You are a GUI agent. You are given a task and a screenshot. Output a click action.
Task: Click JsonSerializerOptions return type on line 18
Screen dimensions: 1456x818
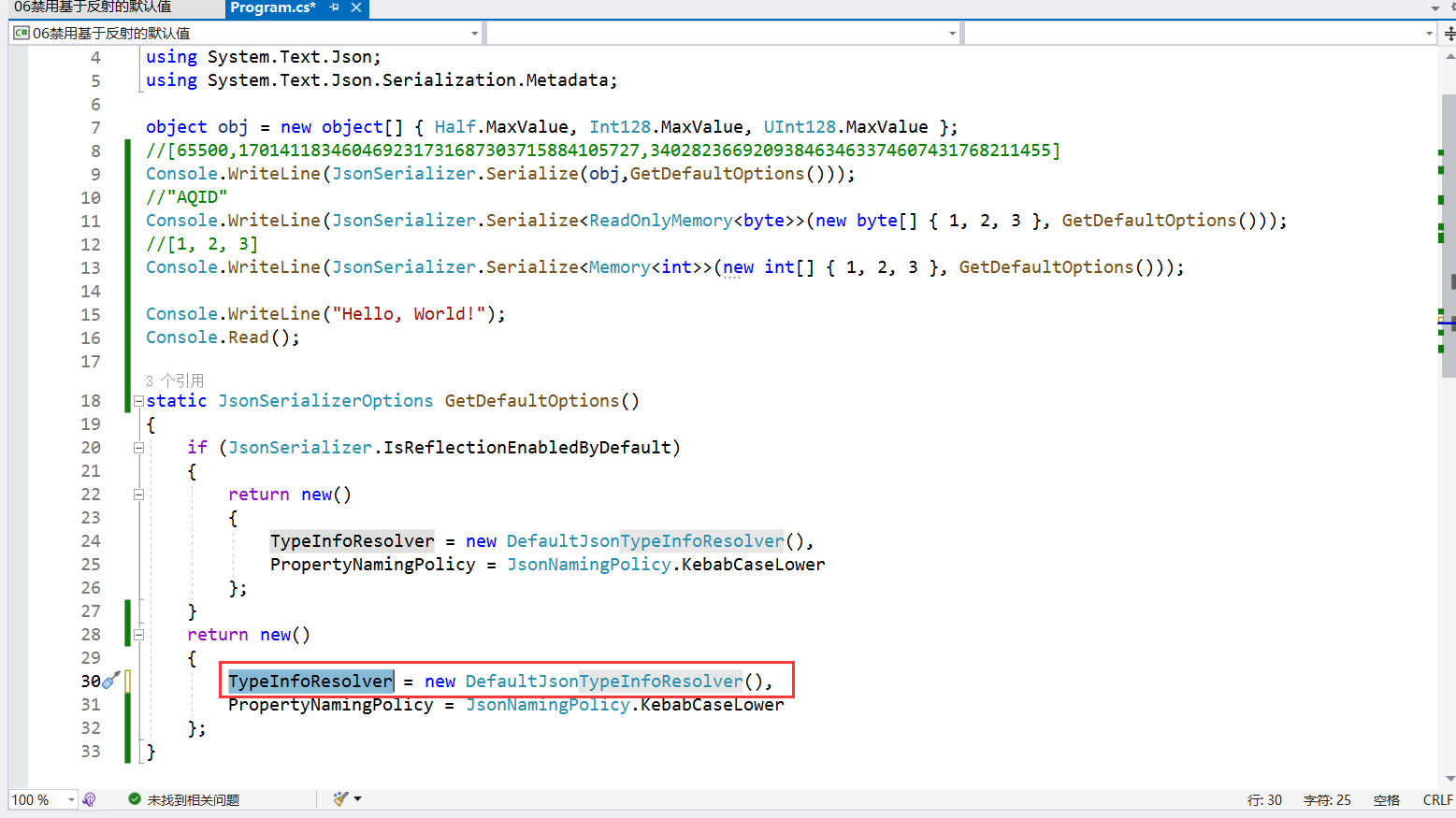tap(325, 401)
